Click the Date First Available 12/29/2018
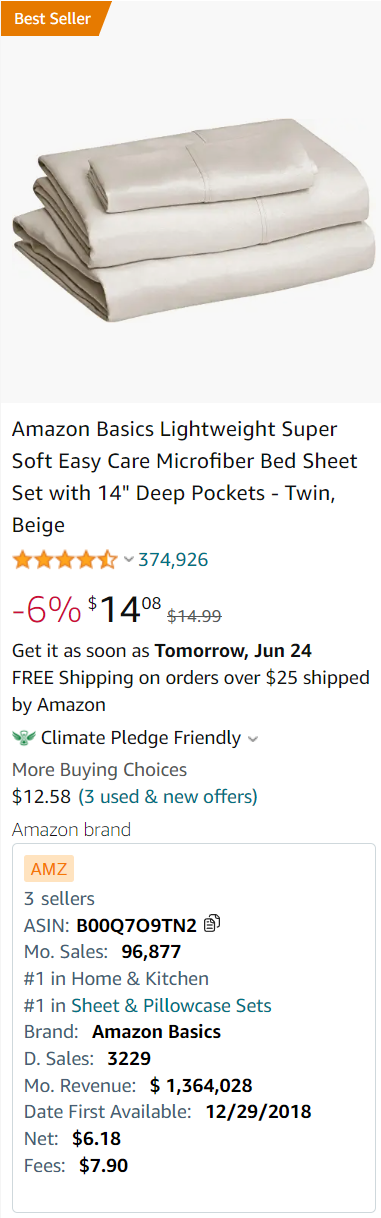381x1218 pixels. tap(258, 1112)
